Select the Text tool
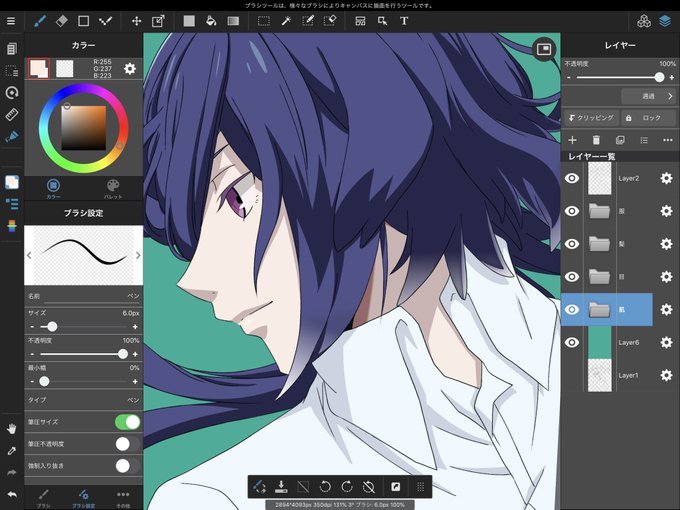 click(x=404, y=21)
